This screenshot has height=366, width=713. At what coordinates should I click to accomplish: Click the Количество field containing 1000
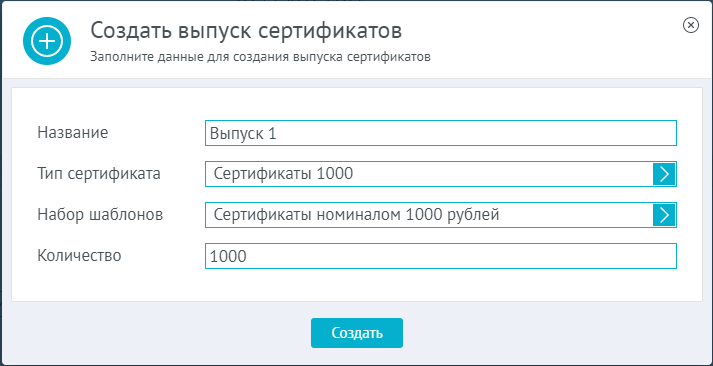441,256
